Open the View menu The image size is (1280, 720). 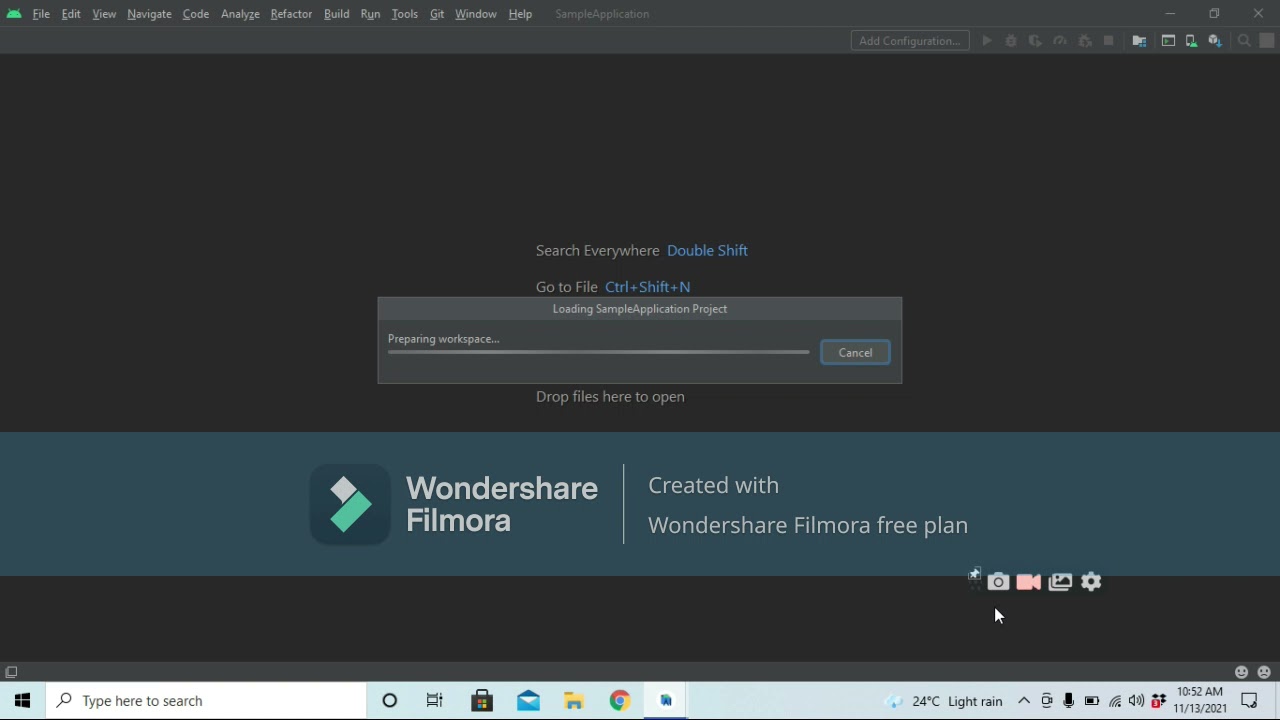pyautogui.click(x=104, y=14)
